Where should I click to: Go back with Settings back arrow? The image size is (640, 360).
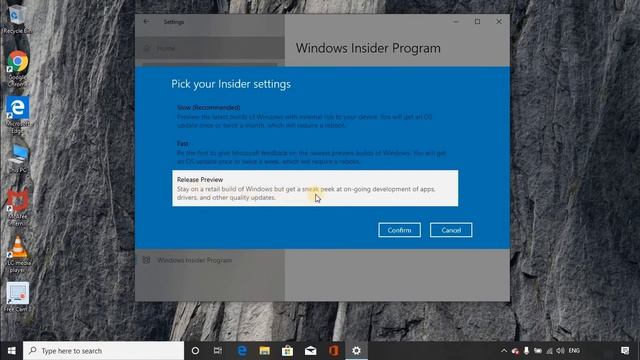[x=146, y=22]
